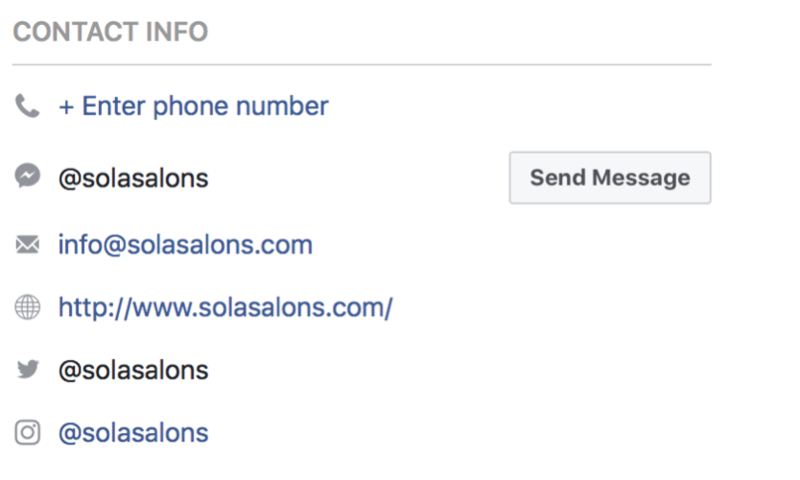Click the plus sign before Enter phone number
The height and width of the screenshot is (480, 800).
coord(66,107)
